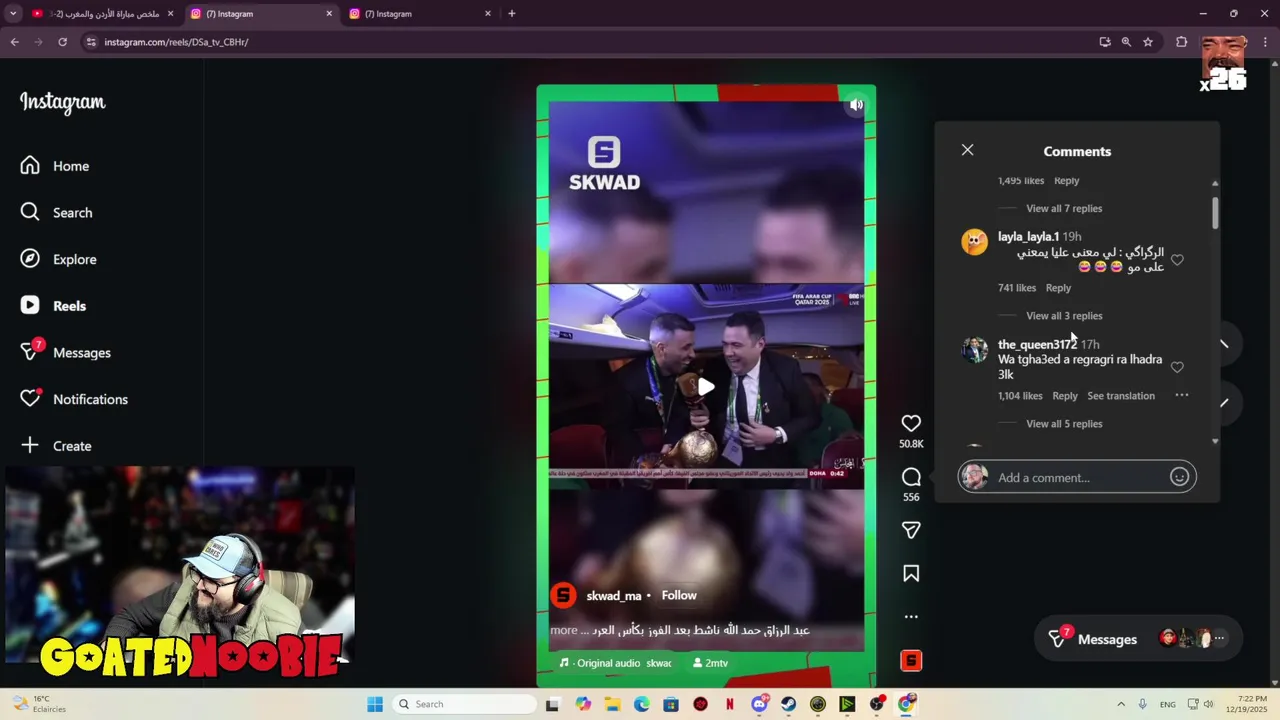Open the emoji picker in comment box
The height and width of the screenshot is (720, 1280).
pos(1179,477)
